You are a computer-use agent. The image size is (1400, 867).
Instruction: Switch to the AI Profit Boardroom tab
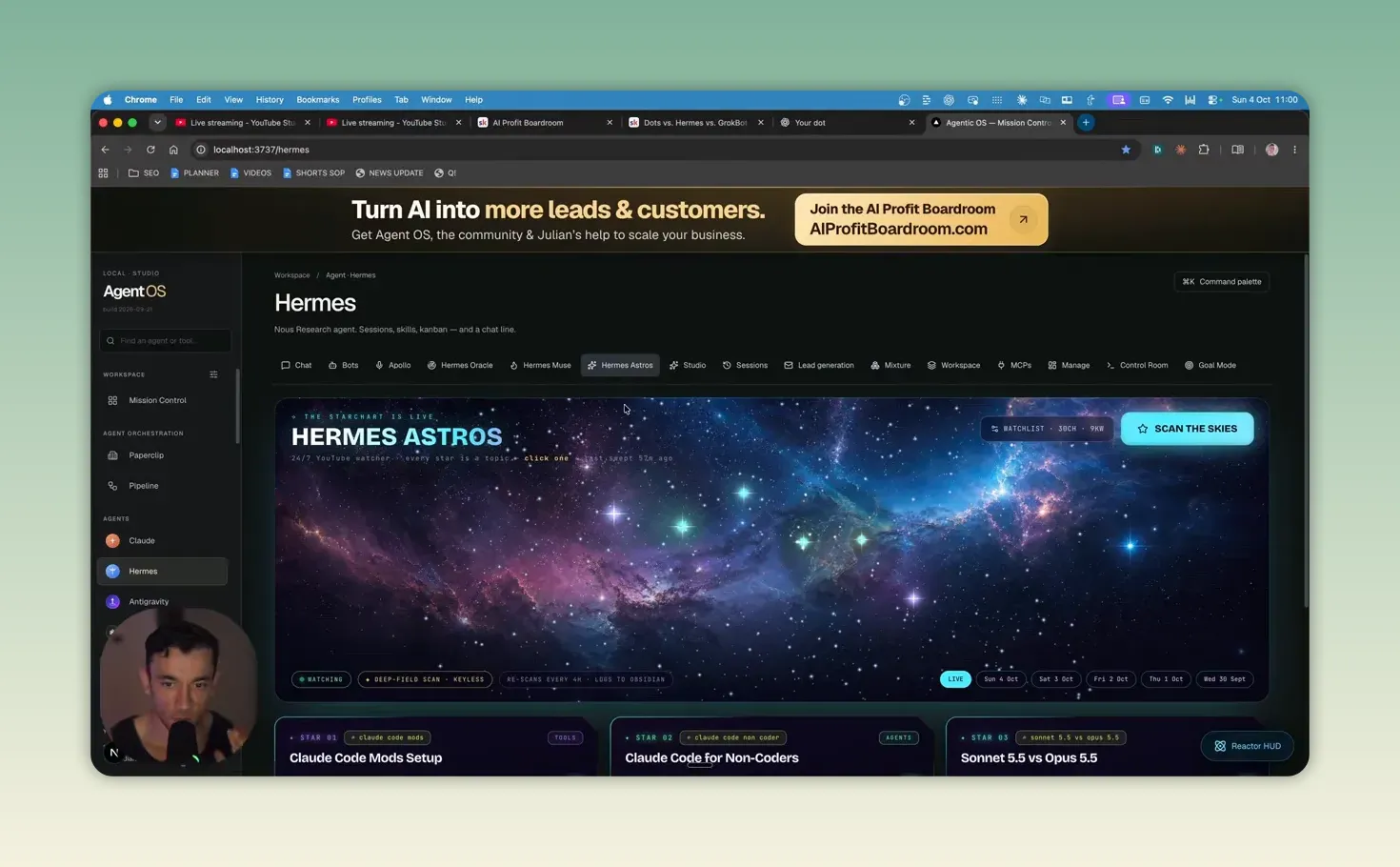[545, 123]
